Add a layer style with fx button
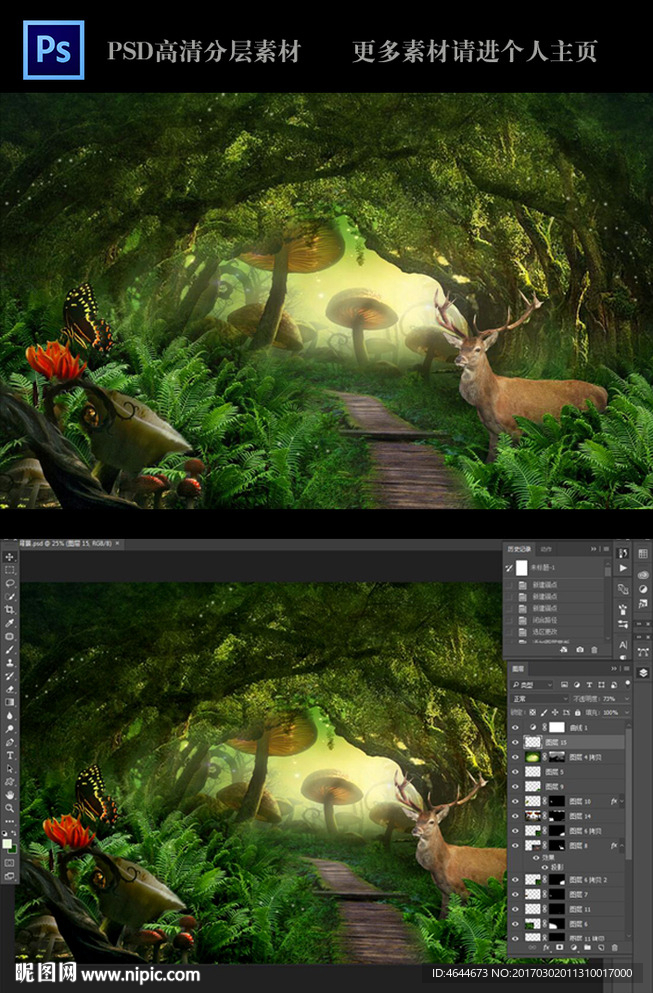 546,948
